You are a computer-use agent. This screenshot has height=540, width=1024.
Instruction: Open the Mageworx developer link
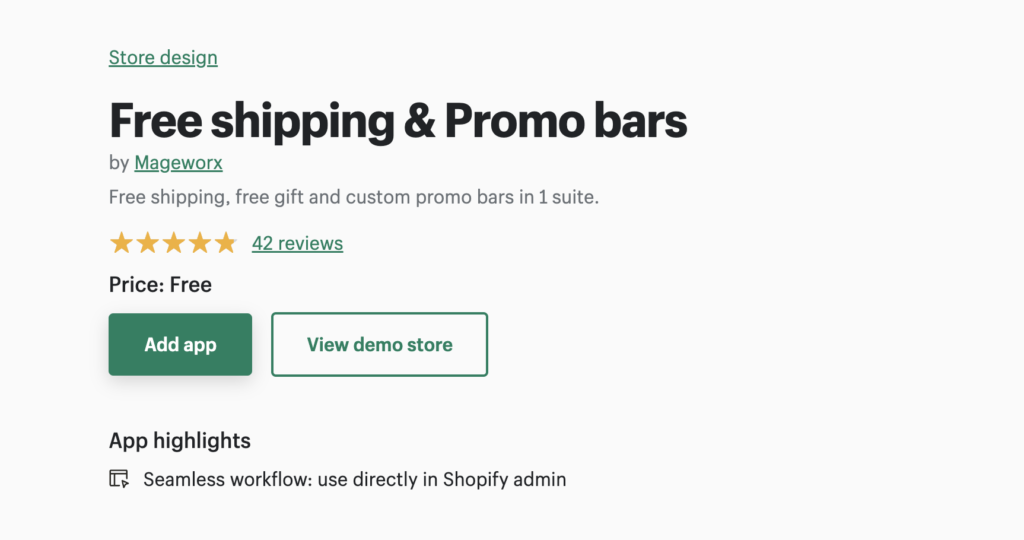click(178, 163)
